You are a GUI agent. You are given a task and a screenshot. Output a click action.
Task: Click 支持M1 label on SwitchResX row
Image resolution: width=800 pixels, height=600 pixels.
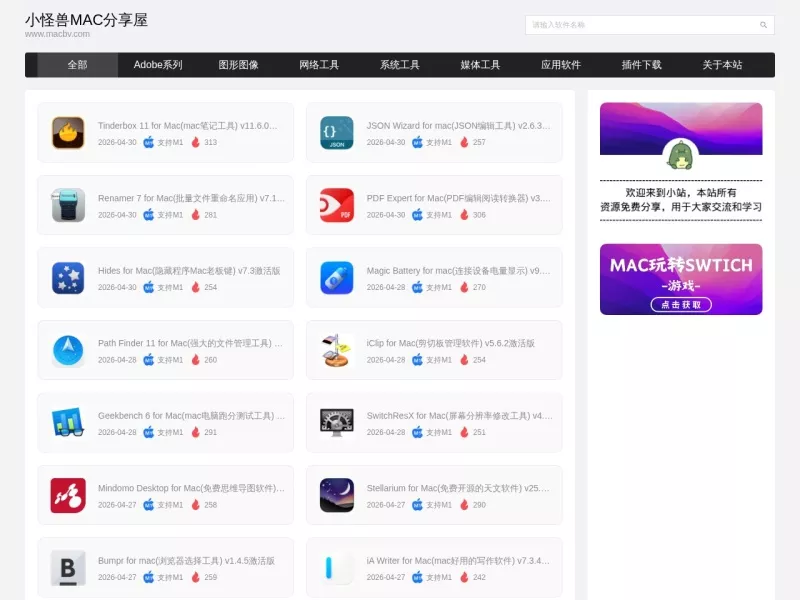(439, 432)
